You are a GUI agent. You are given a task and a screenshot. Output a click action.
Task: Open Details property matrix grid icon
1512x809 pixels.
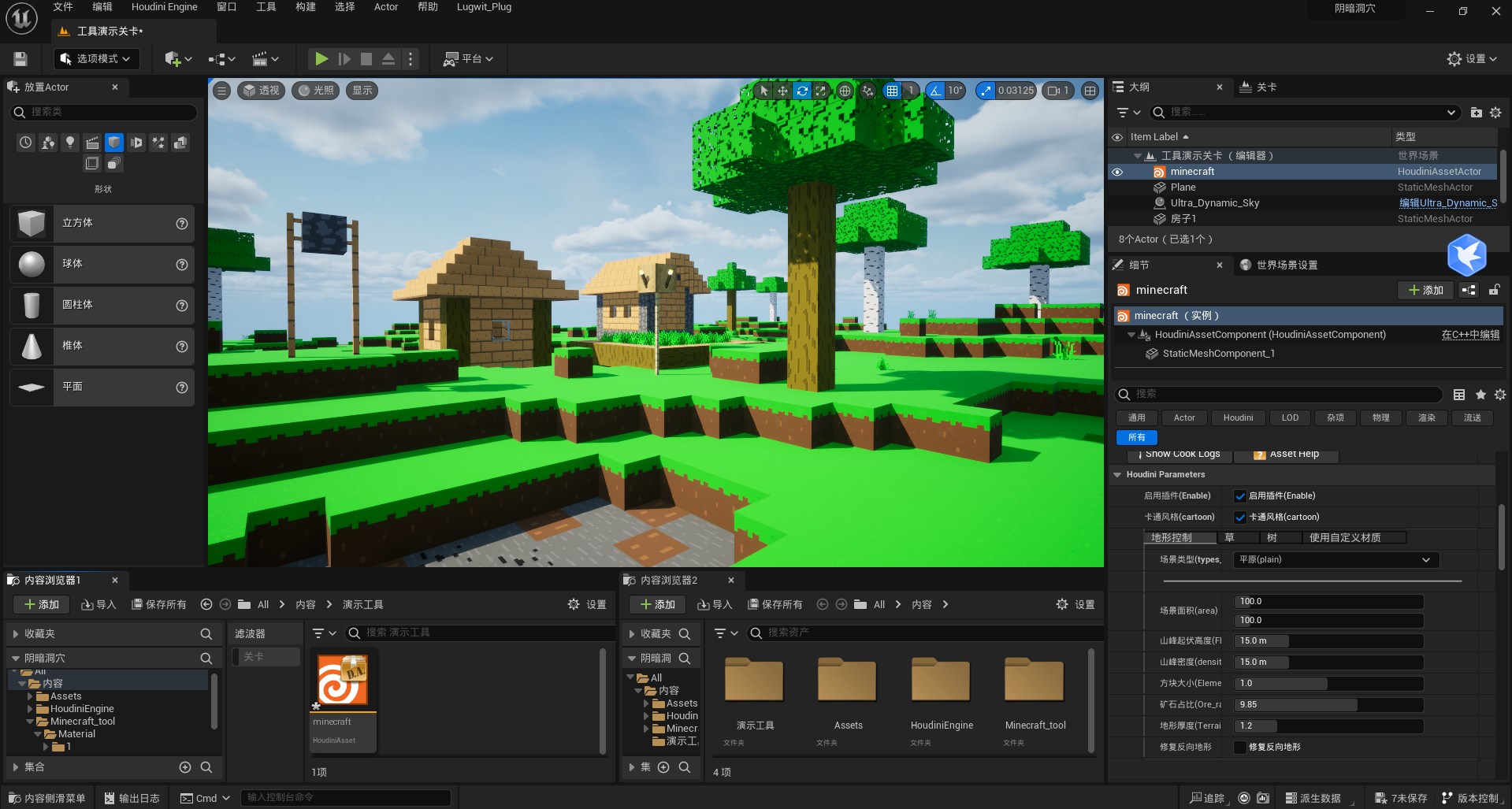[x=1459, y=395]
